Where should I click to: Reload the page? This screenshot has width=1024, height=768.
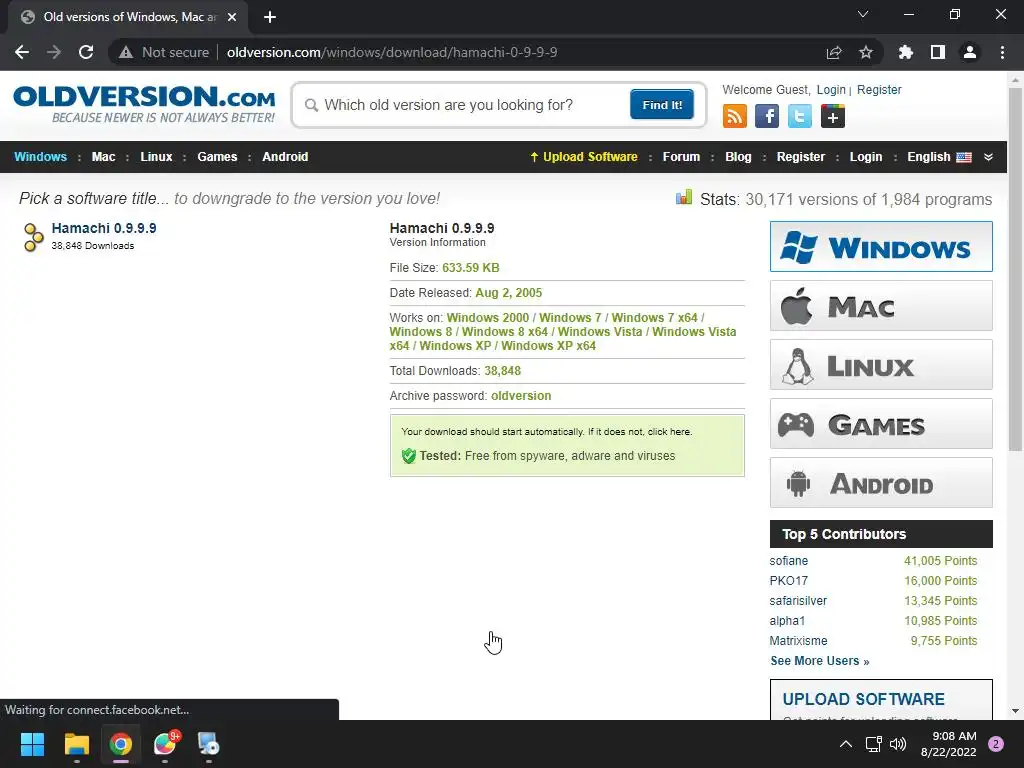pos(86,52)
